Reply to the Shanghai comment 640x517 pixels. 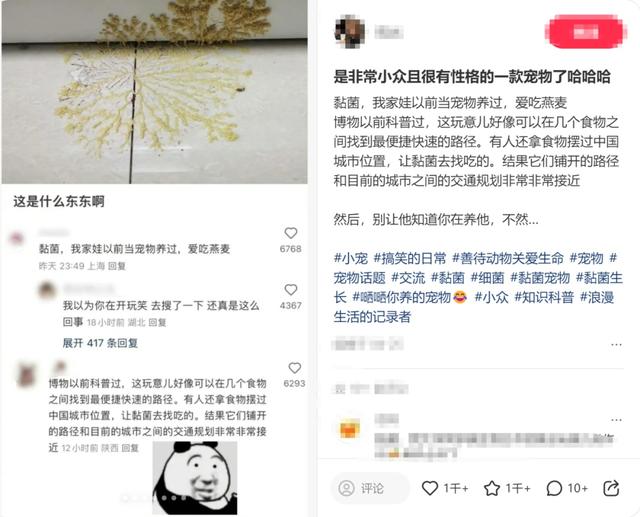(x=117, y=266)
